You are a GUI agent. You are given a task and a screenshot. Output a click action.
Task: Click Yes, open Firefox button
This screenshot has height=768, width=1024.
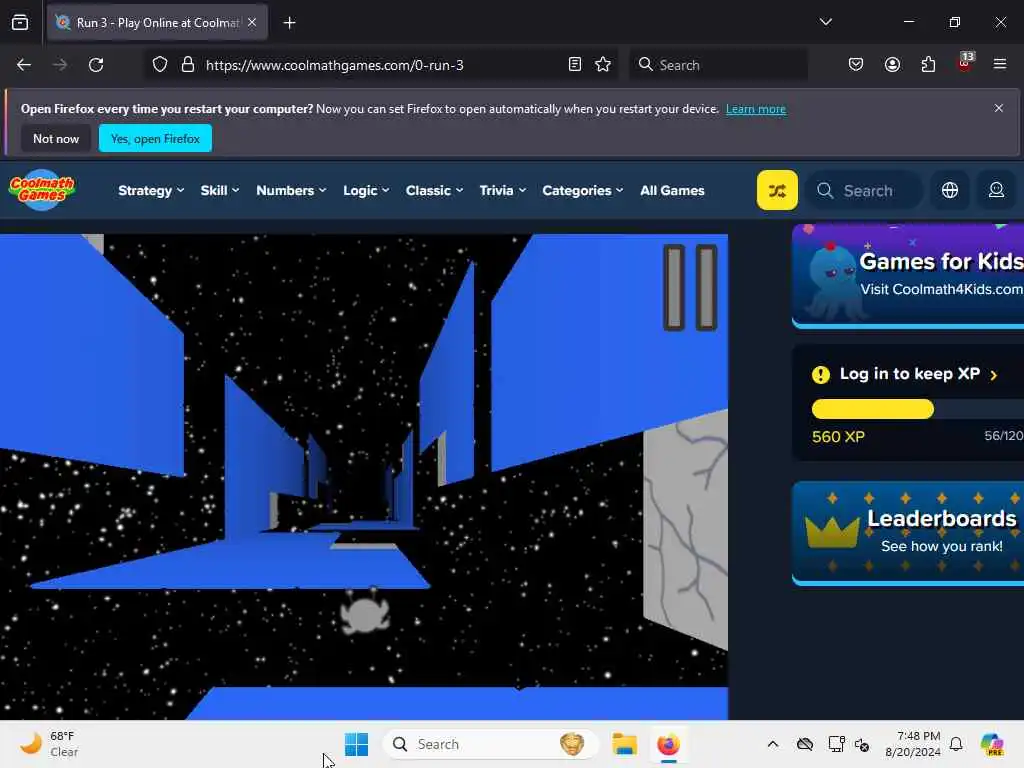click(155, 138)
